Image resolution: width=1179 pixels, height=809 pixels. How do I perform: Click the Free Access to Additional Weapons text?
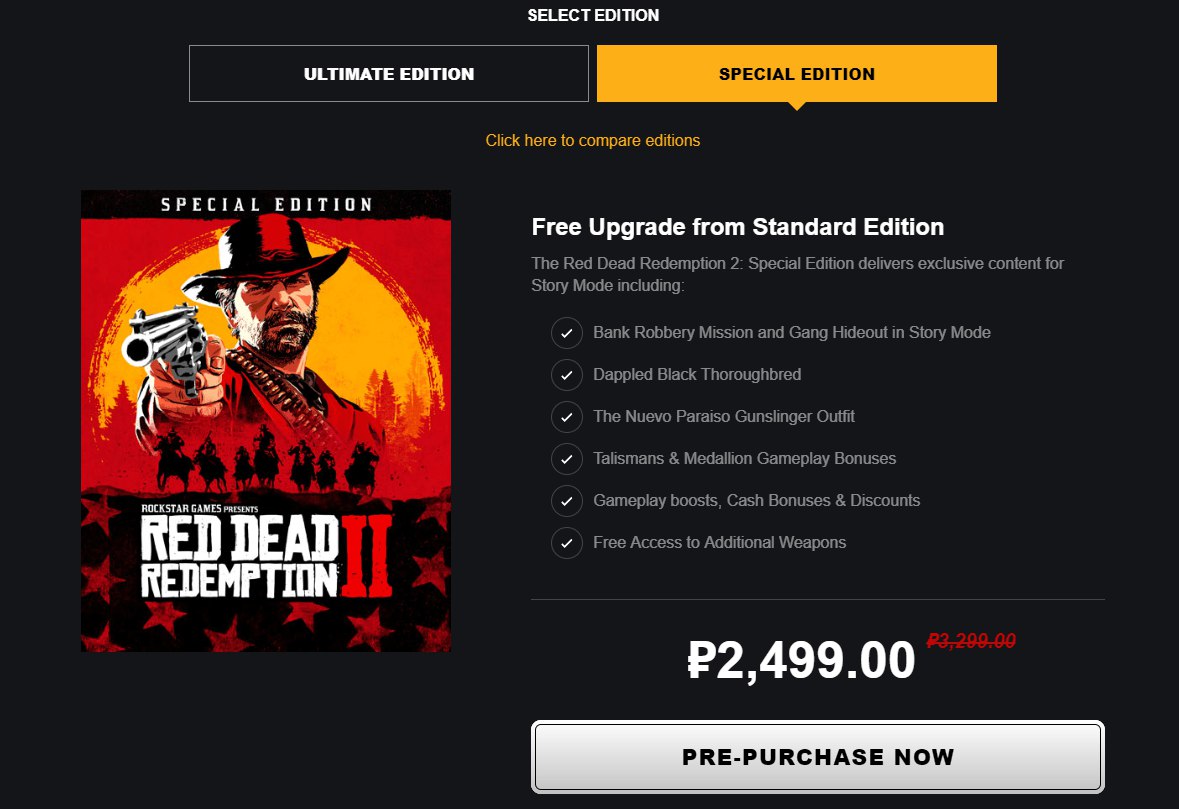pos(719,543)
